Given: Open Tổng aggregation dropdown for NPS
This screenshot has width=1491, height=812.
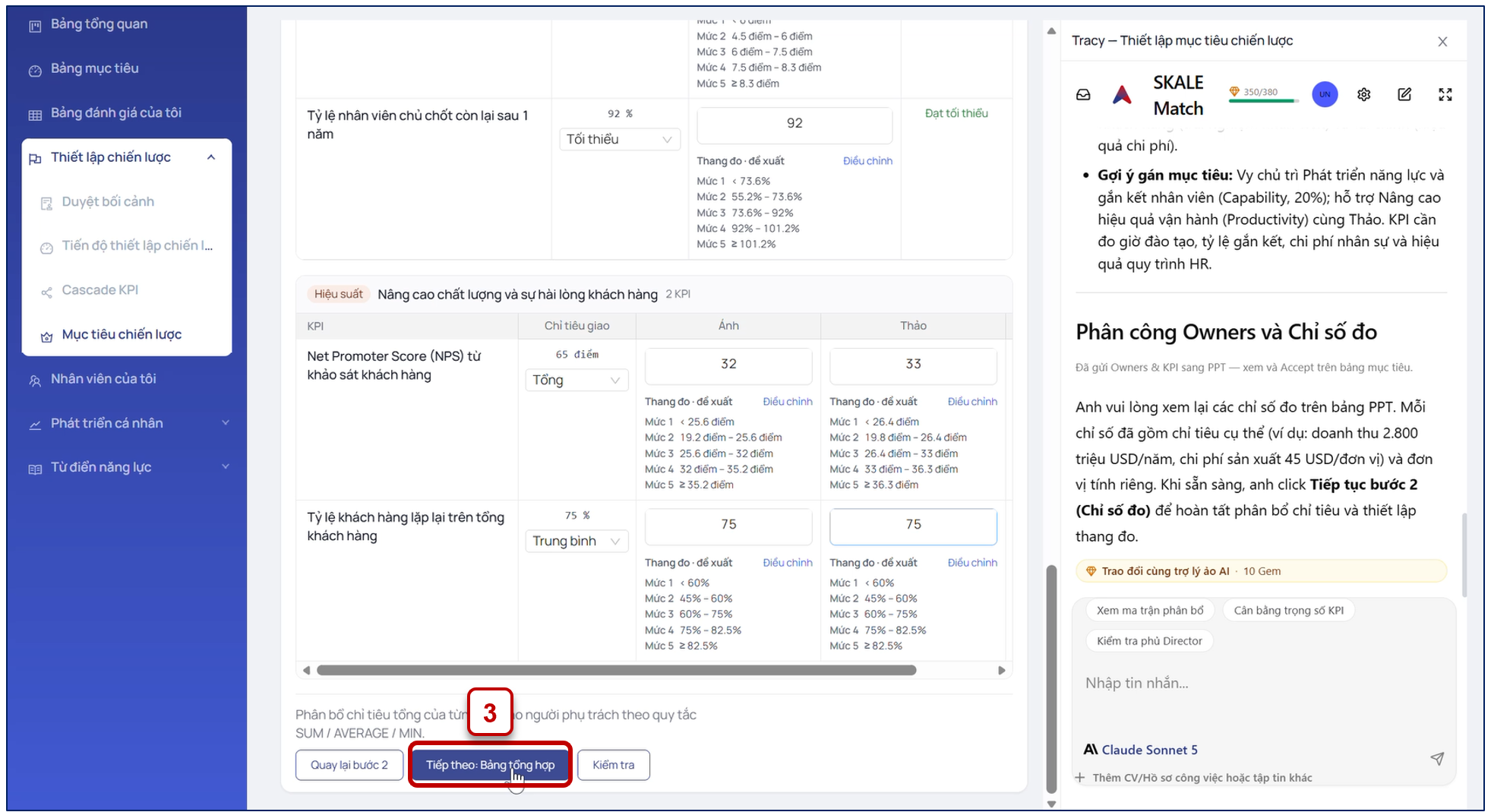Looking at the screenshot, I should (x=576, y=381).
